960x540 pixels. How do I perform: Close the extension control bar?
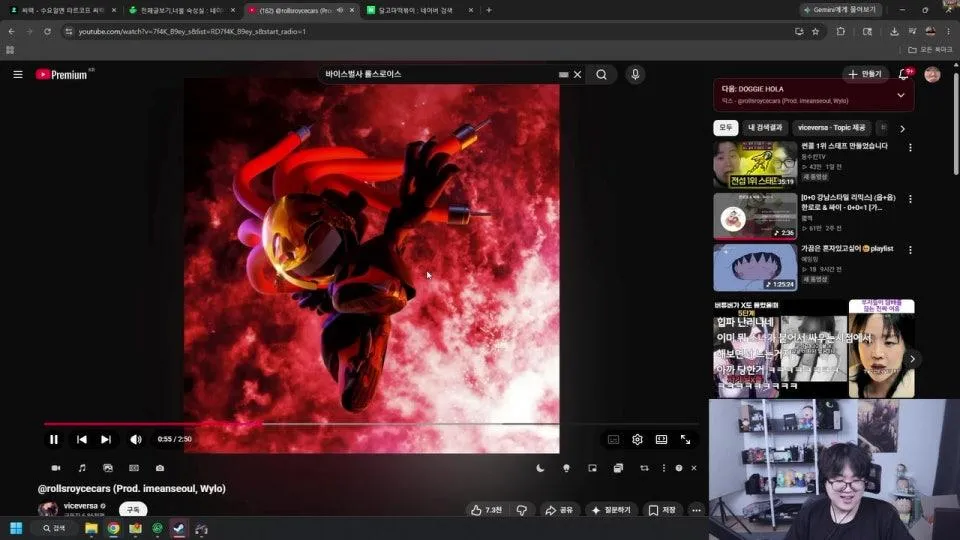(x=694, y=468)
